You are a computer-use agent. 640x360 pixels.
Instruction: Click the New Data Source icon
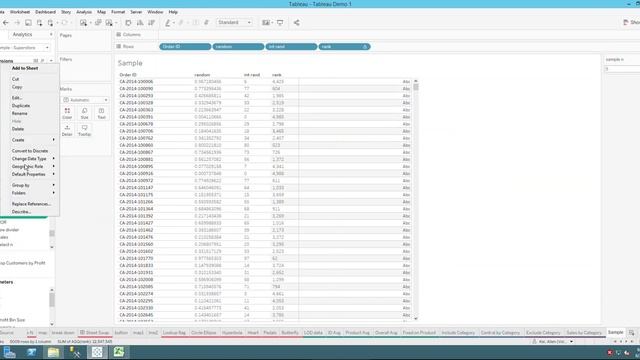click(x=39, y=23)
